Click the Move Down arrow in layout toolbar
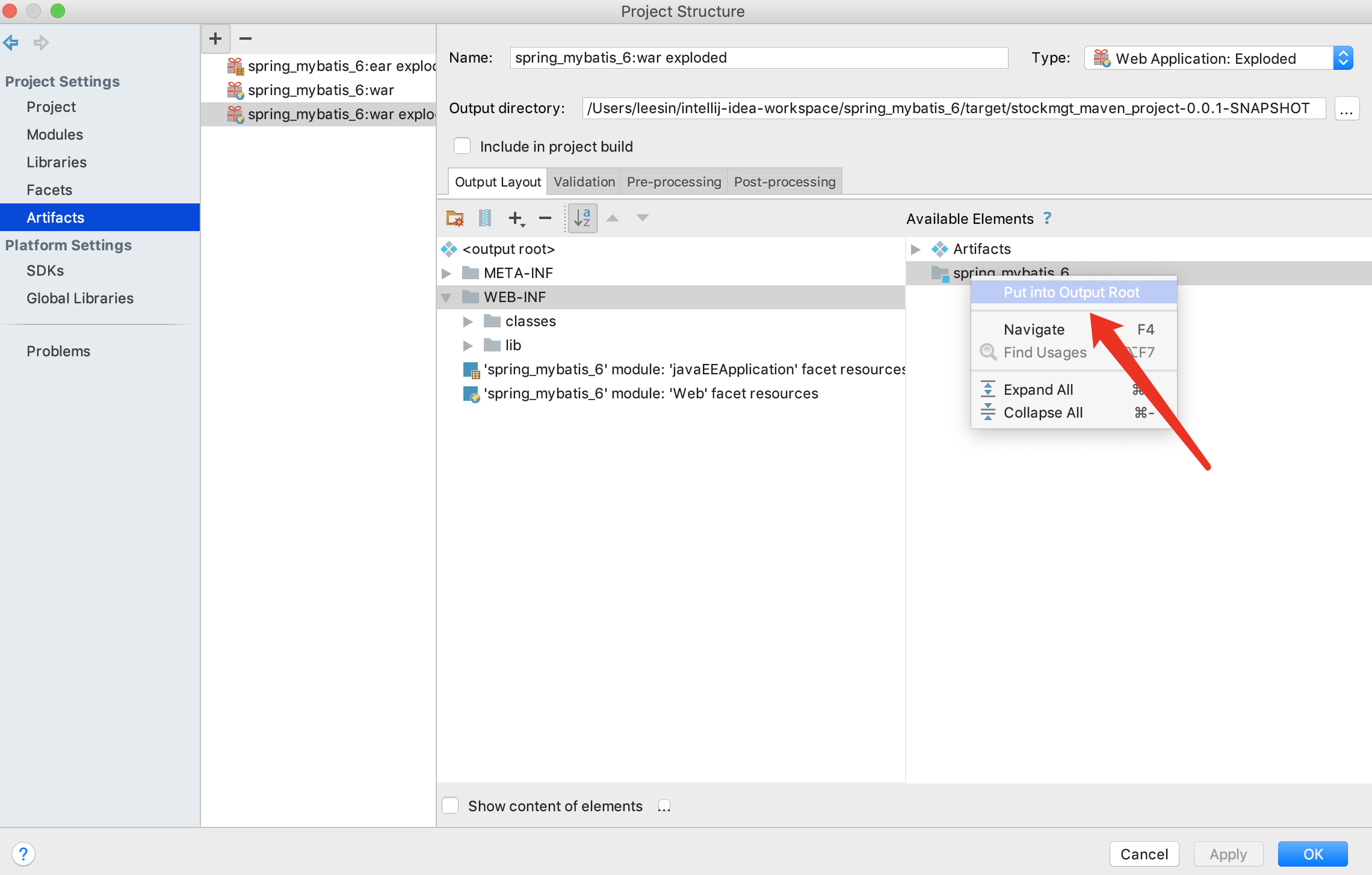1372x875 pixels. coord(642,218)
